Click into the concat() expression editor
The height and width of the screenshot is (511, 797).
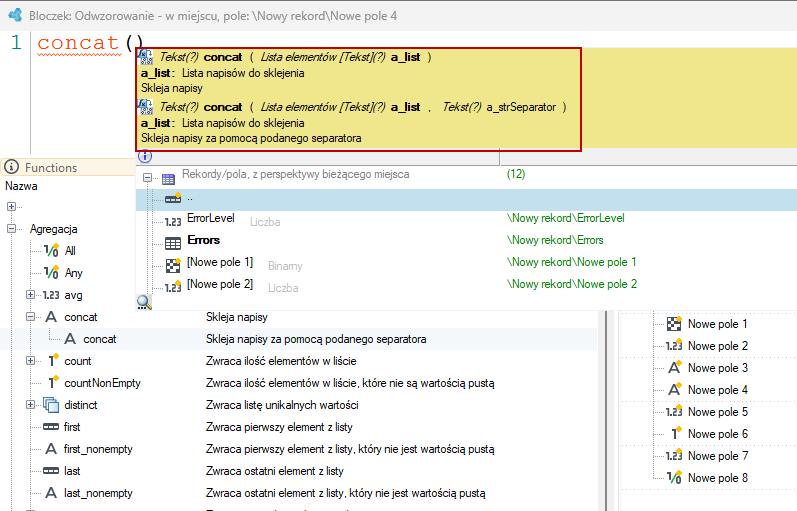click(x=90, y=43)
